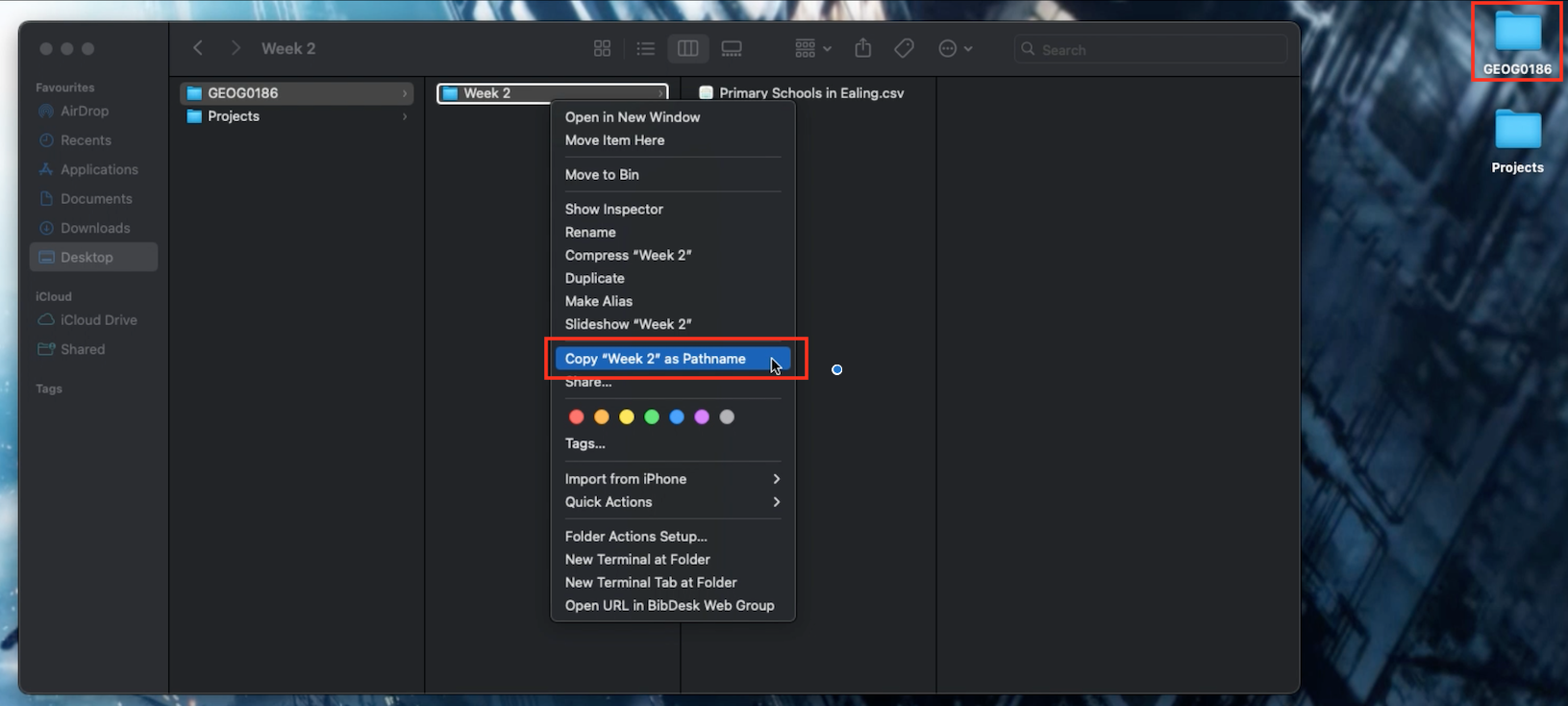
Task: Expand Import from iPhone submenu
Action: [x=671, y=479]
